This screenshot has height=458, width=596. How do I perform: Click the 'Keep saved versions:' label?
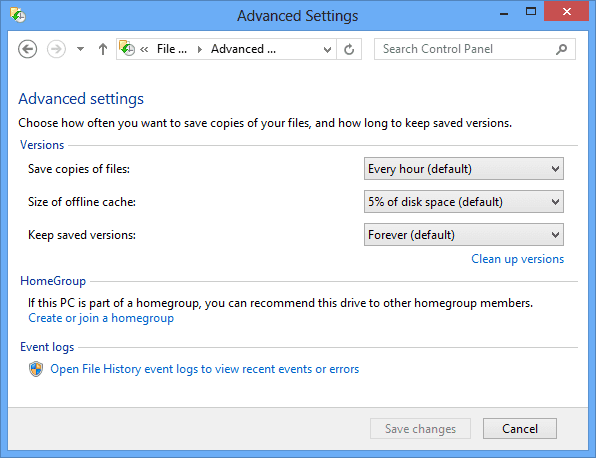point(82,235)
